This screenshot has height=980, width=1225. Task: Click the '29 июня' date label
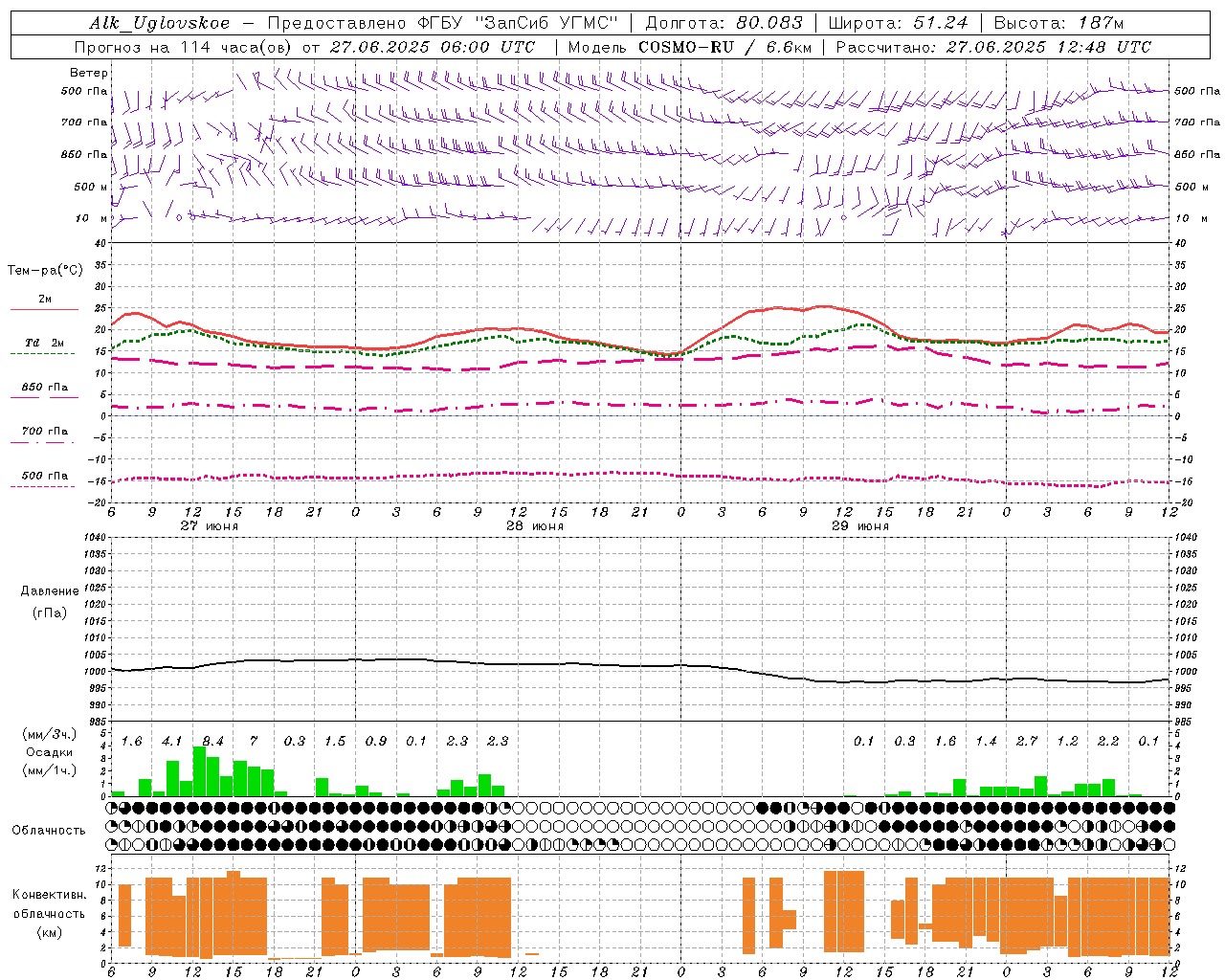click(x=860, y=526)
